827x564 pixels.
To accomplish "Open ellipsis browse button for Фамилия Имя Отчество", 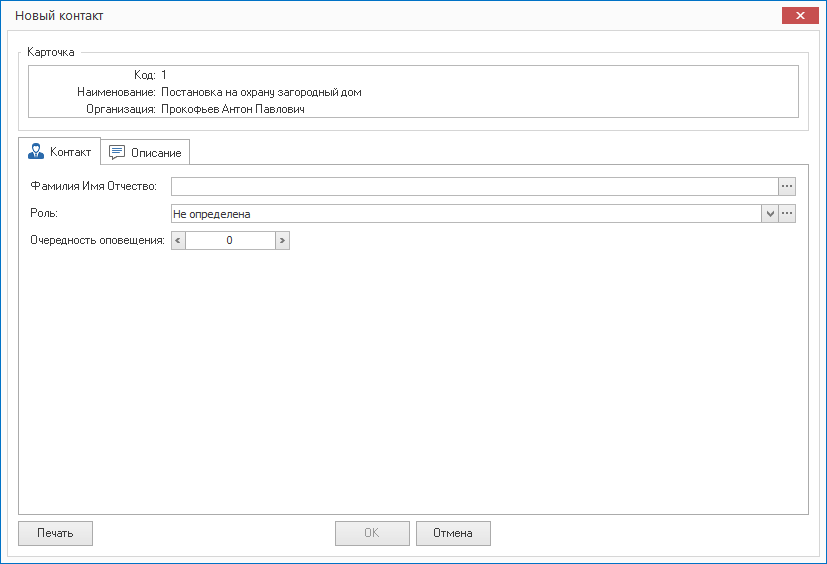I will (787, 186).
